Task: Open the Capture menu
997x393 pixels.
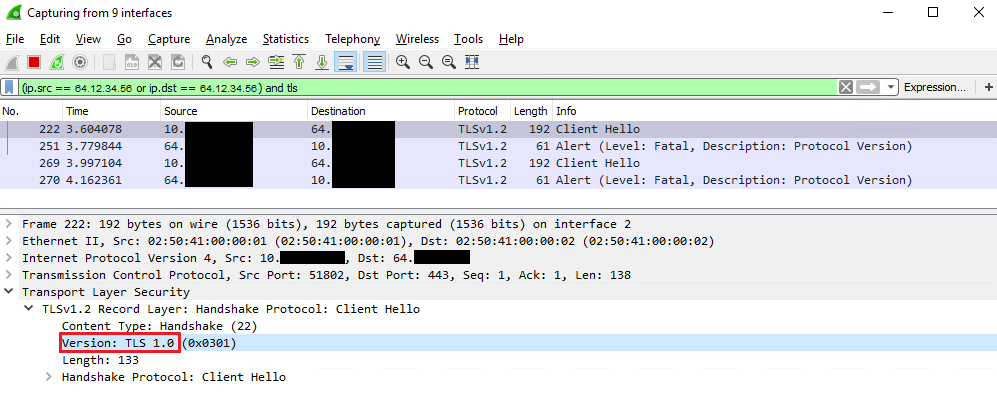Action: (x=169, y=39)
